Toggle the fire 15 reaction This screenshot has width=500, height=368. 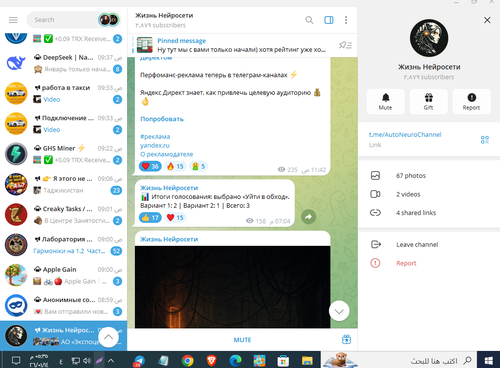[x=175, y=166]
